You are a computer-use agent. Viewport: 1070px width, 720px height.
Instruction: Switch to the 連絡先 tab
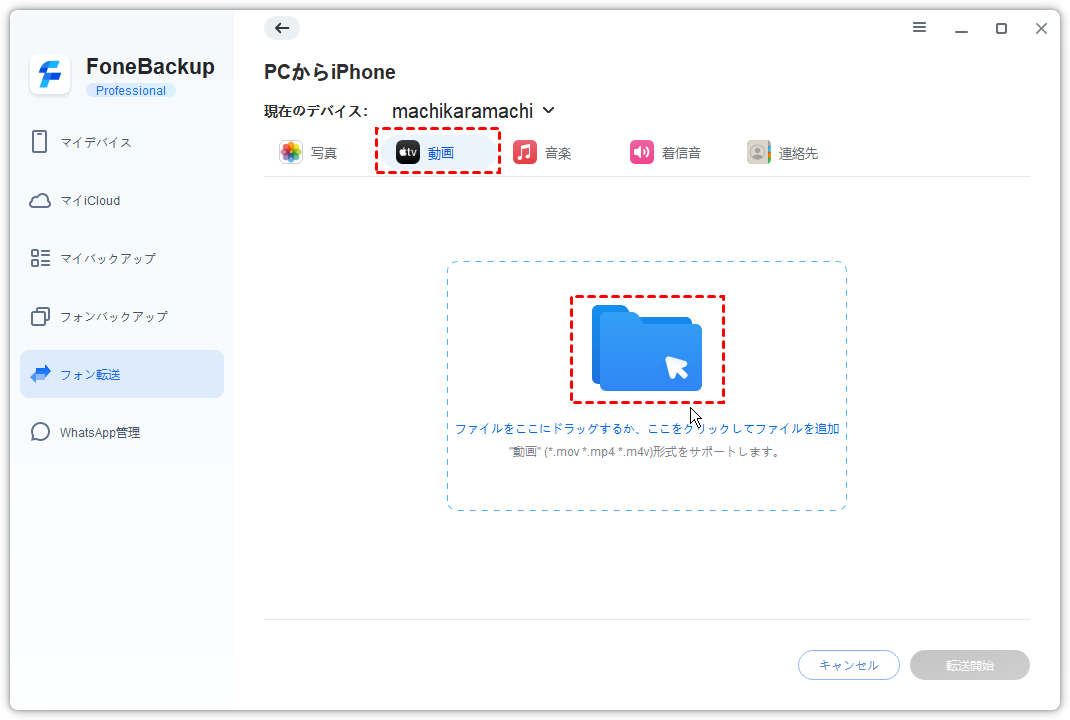[783, 152]
